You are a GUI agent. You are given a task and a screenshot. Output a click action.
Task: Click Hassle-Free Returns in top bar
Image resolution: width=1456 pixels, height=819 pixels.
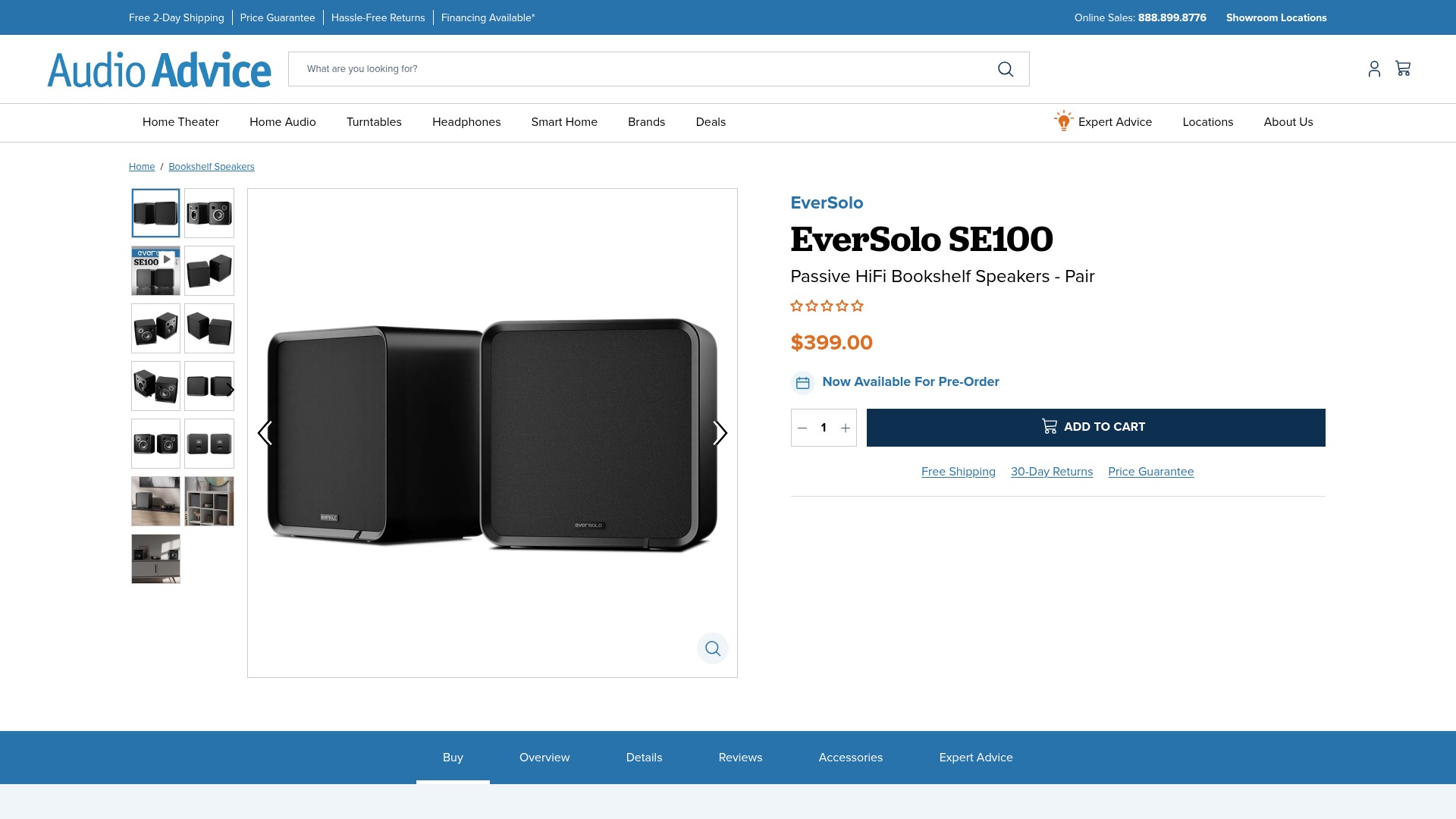[378, 17]
